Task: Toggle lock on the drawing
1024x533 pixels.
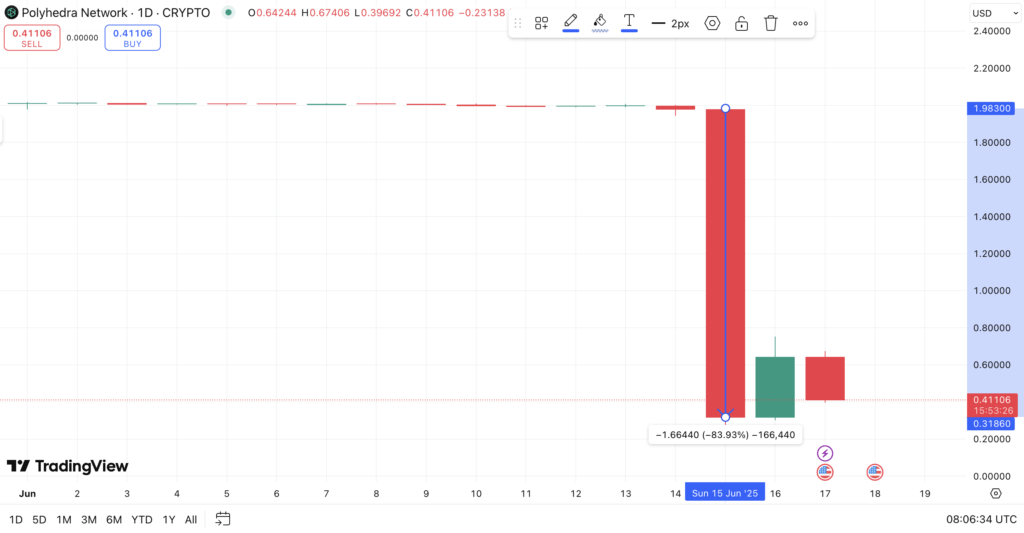Action: coord(741,24)
